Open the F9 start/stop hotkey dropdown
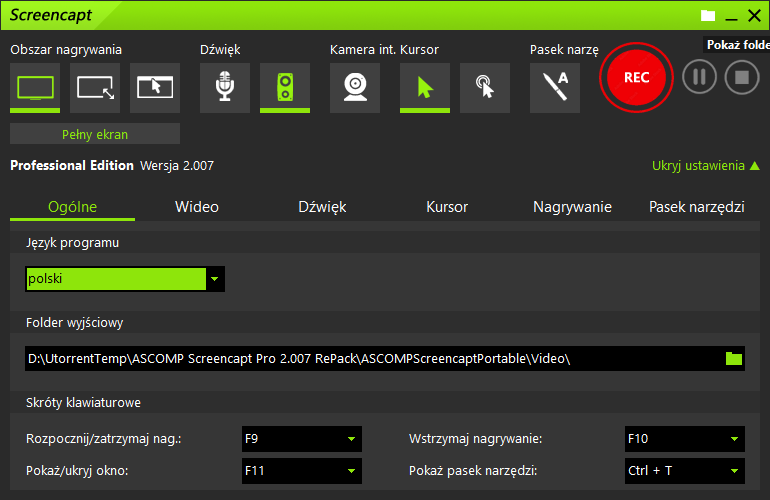This screenshot has width=770, height=500. 302,439
